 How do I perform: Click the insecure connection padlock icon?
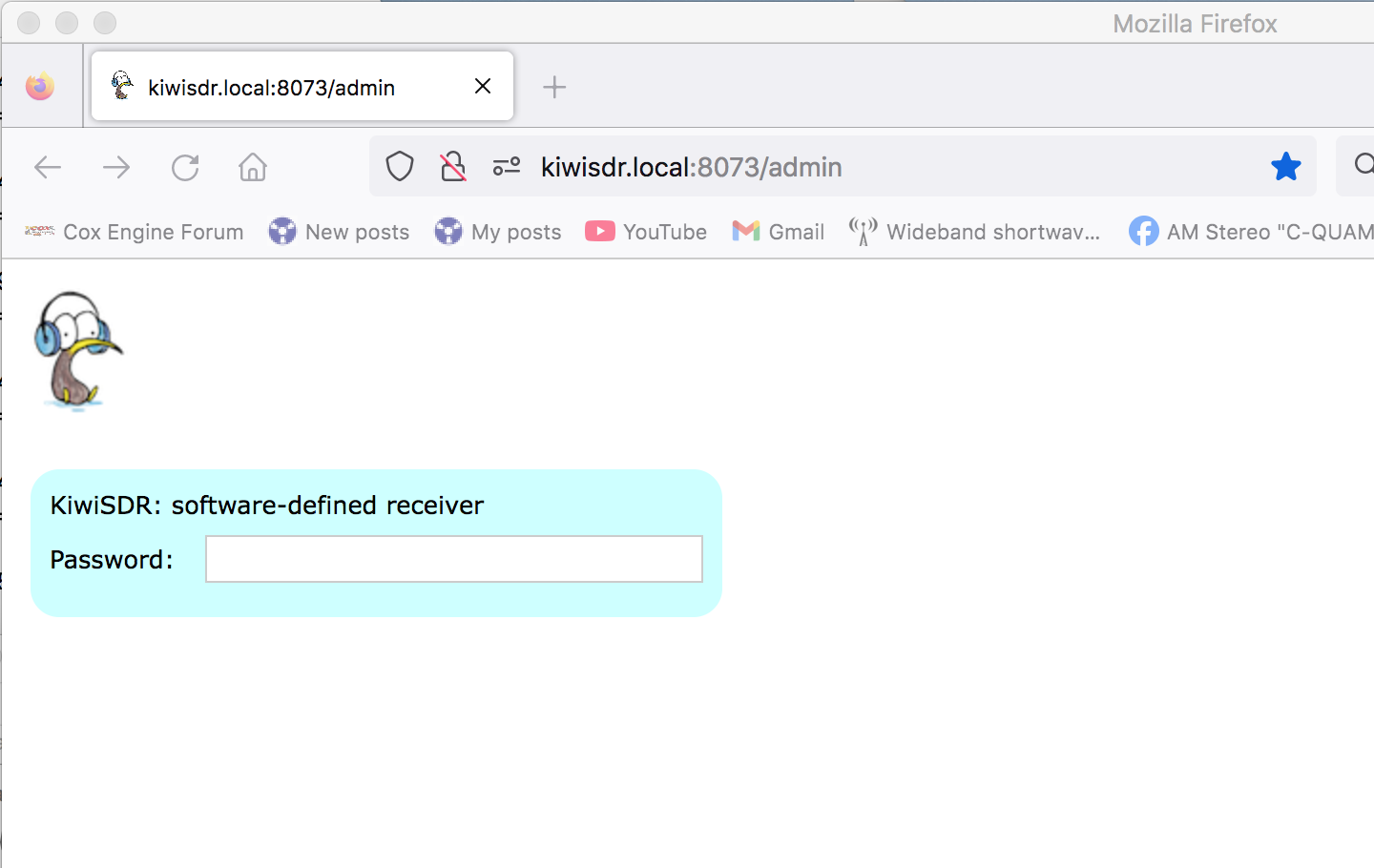(x=453, y=167)
